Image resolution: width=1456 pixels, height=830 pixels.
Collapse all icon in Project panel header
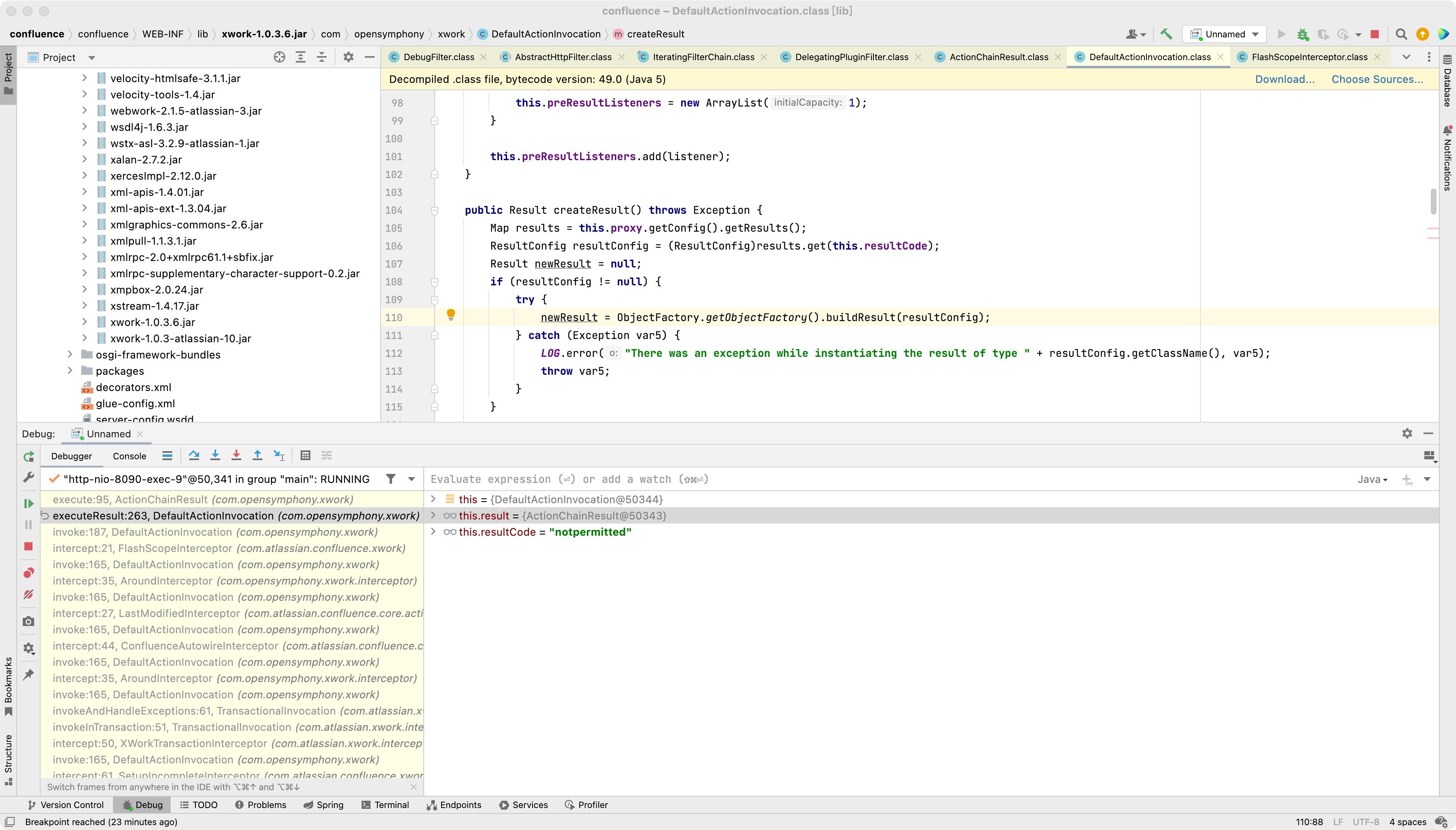tap(321, 57)
